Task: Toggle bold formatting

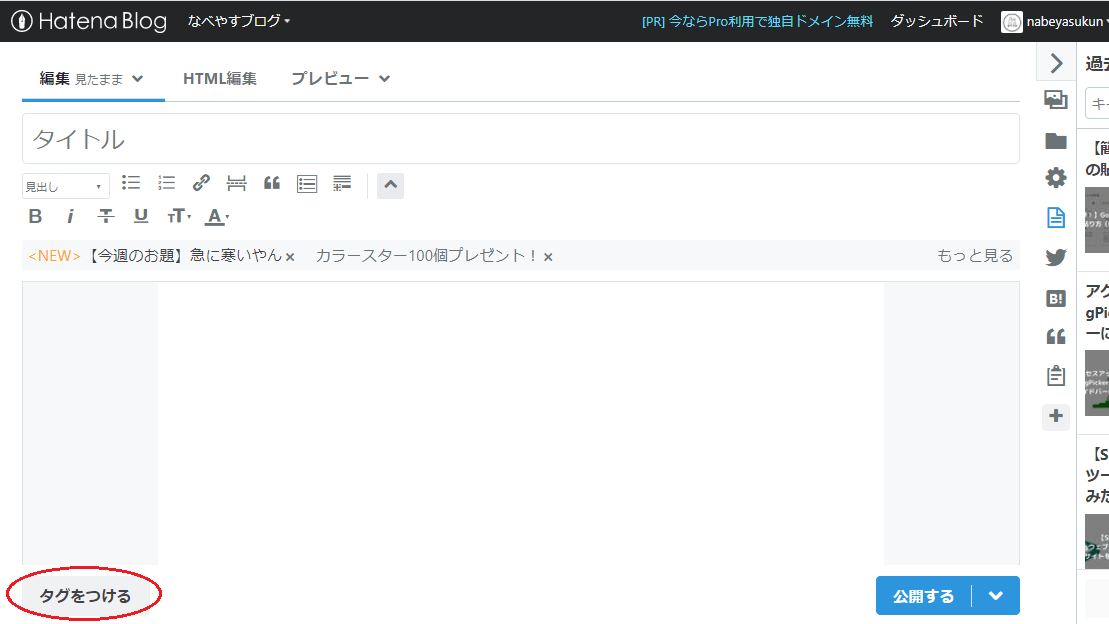Action: click(x=35, y=215)
